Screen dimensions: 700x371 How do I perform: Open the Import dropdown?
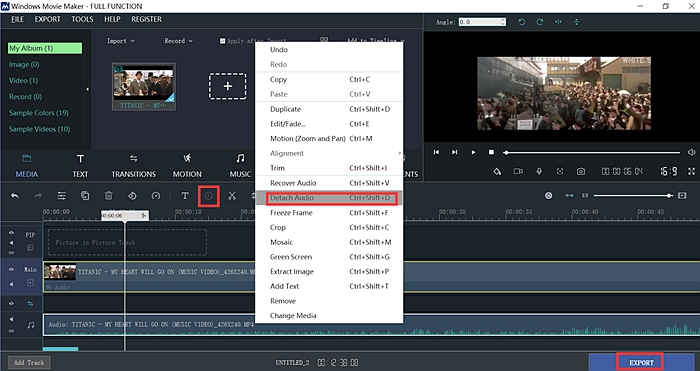(x=121, y=41)
